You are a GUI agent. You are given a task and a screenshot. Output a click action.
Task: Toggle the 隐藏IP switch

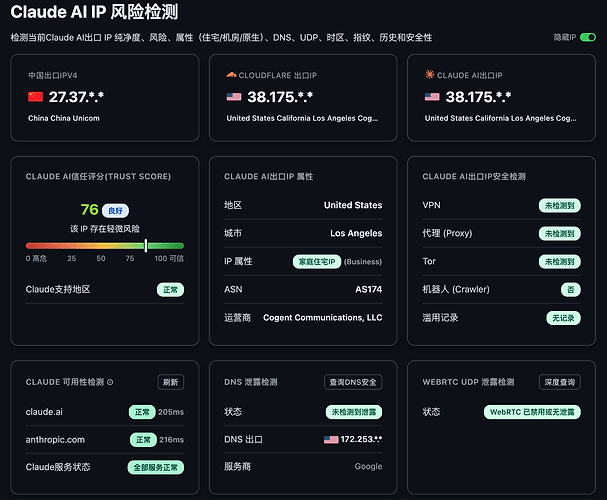point(588,37)
